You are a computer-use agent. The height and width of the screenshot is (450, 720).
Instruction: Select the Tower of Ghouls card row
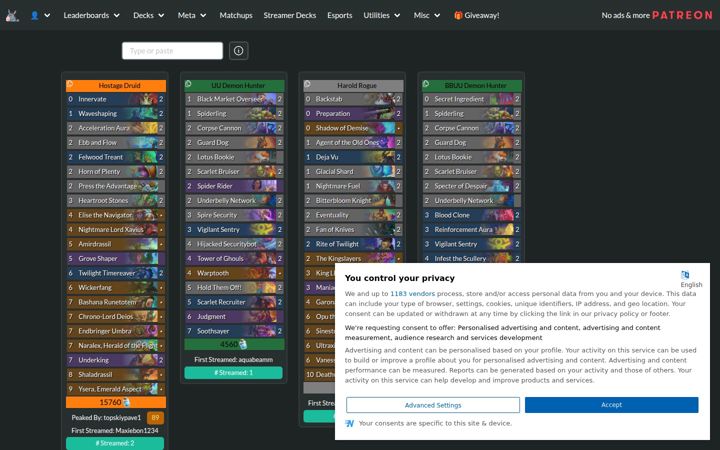pyautogui.click(x=234, y=259)
